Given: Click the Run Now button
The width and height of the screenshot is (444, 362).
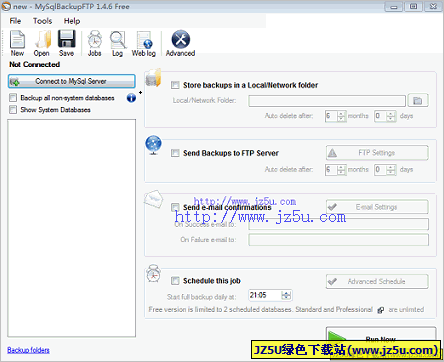Looking at the screenshot, I should 381,334.
